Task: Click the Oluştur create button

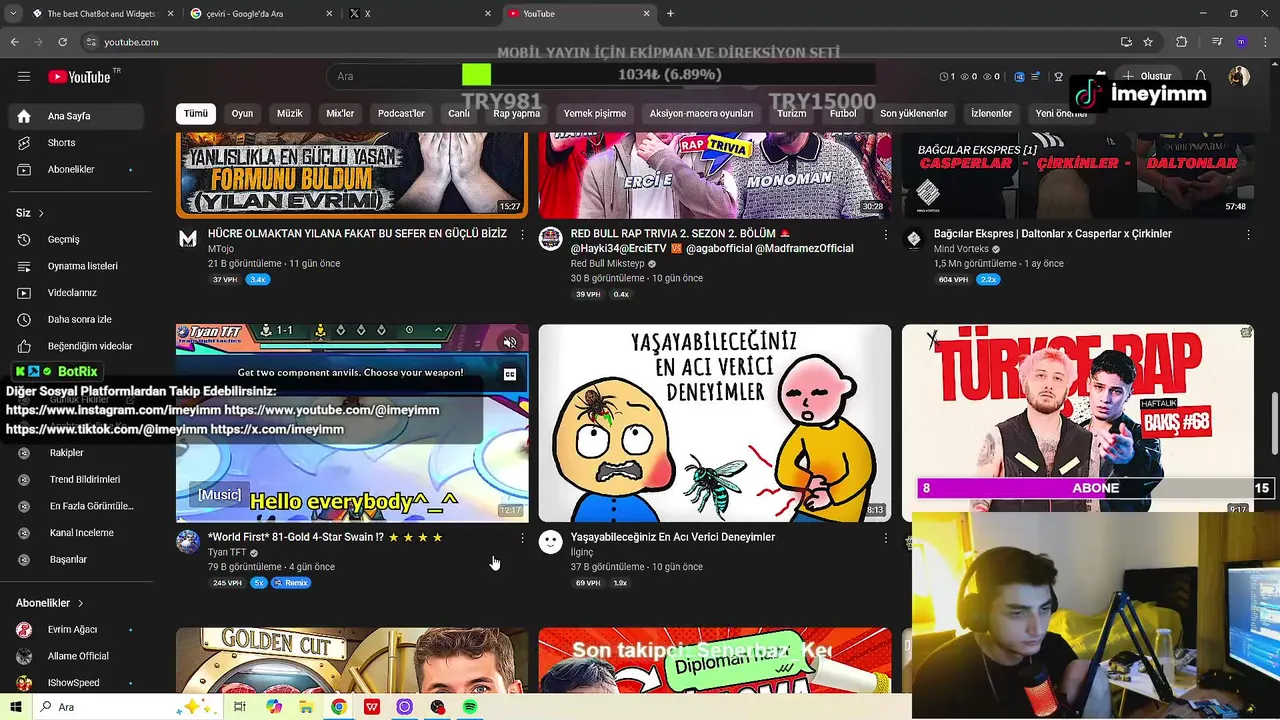Action: (x=1146, y=77)
